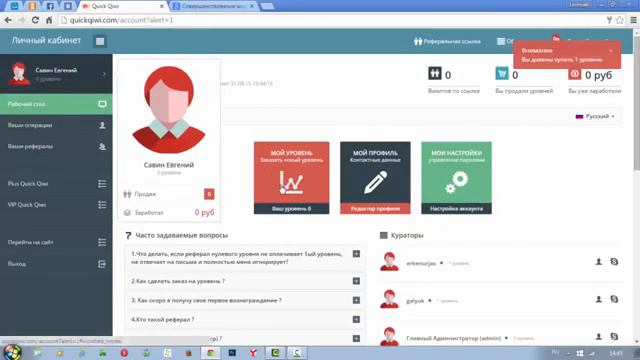Select Рабочий стол in the sidebar

point(56,104)
